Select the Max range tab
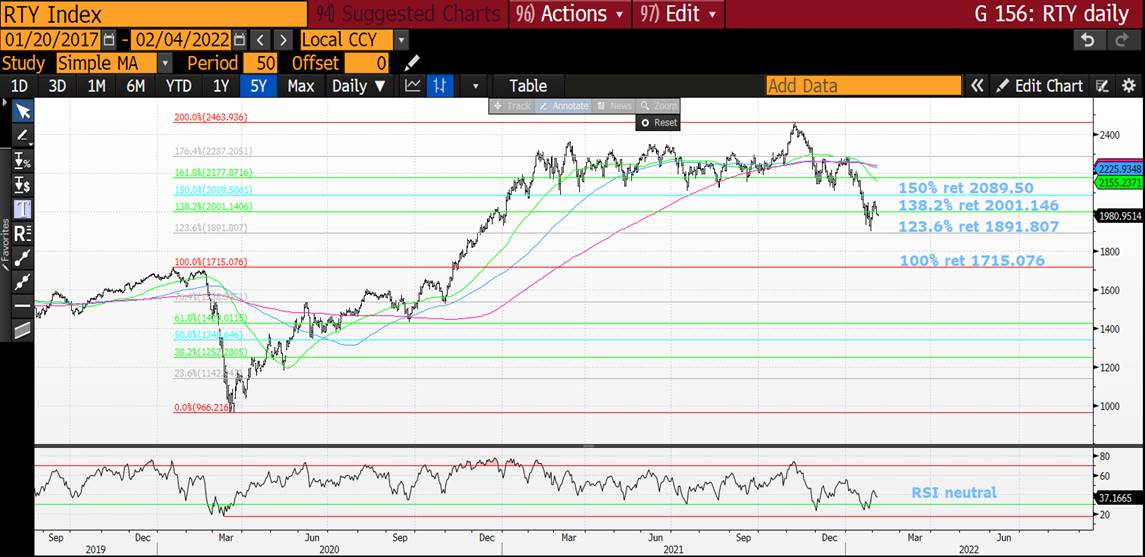1145x557 pixels. [300, 86]
